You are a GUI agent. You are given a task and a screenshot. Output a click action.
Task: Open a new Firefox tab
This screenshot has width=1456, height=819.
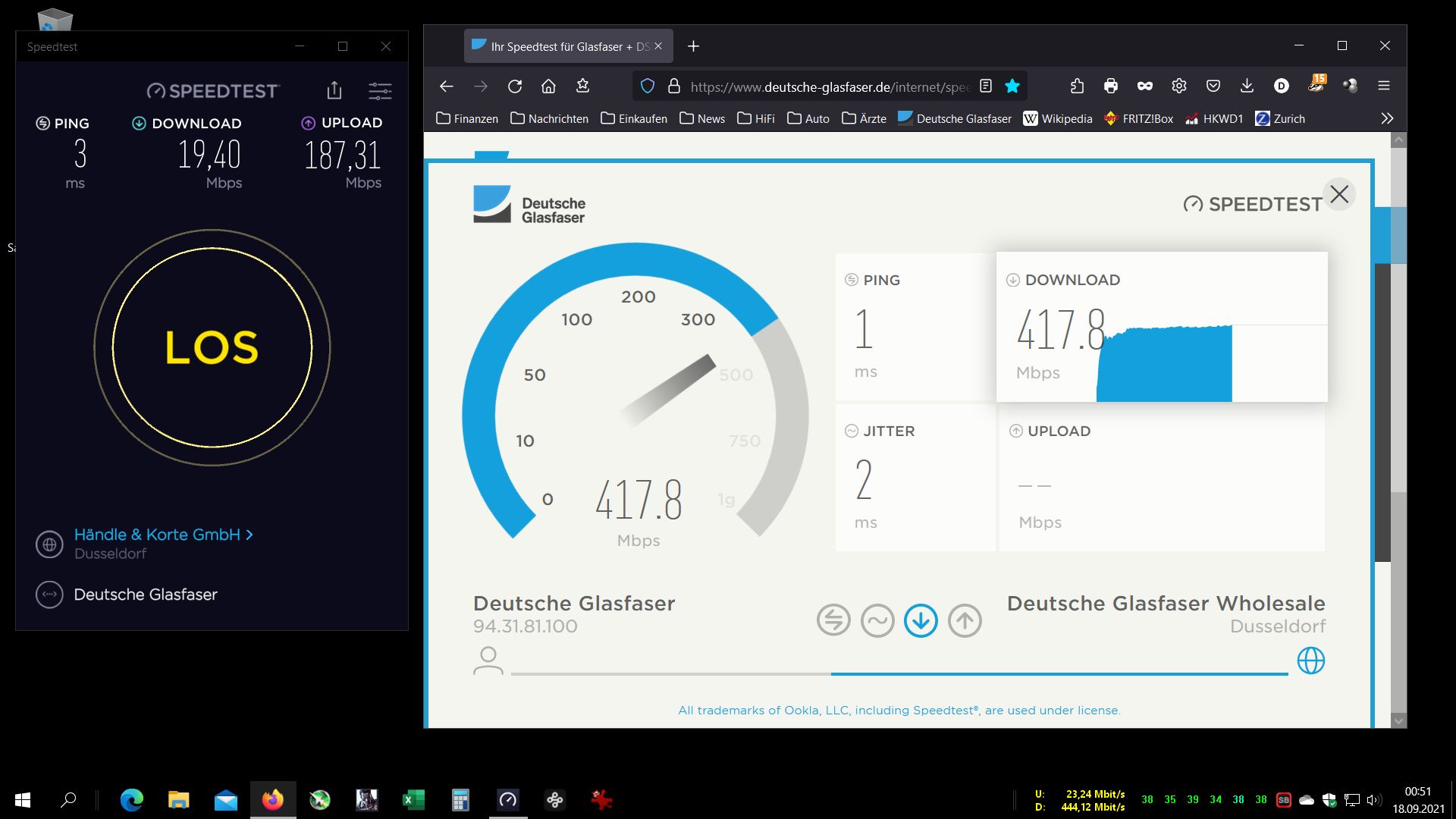[693, 46]
